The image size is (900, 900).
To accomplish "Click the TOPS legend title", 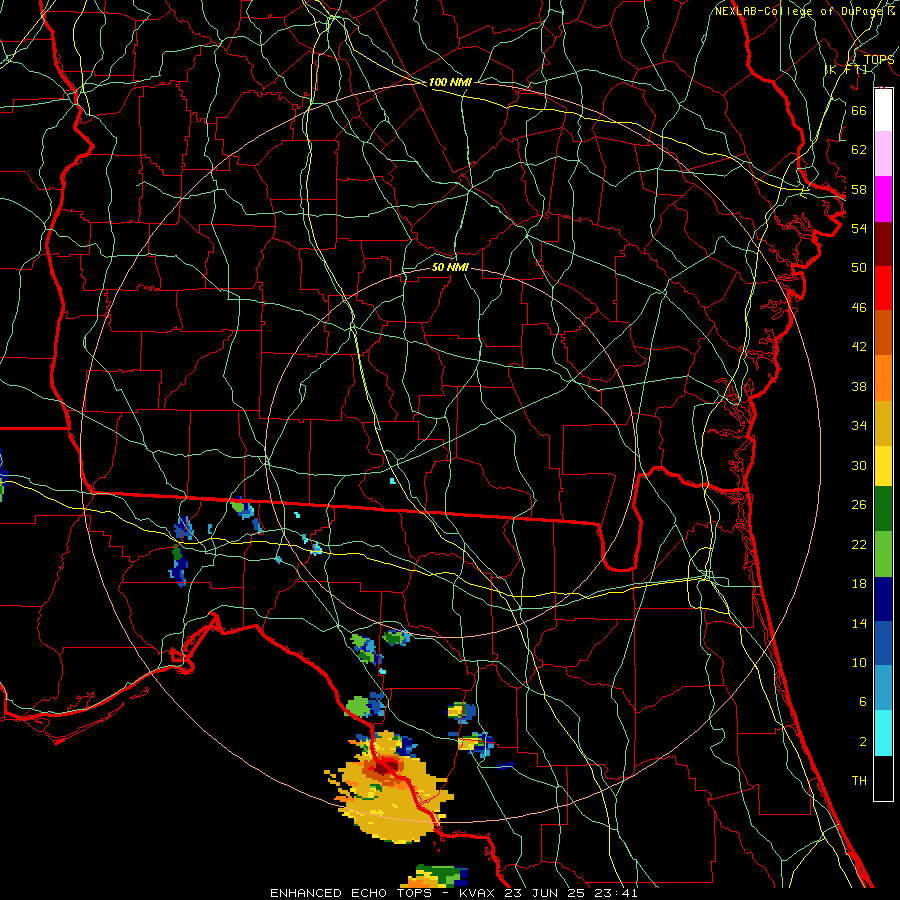I will pos(879,60).
